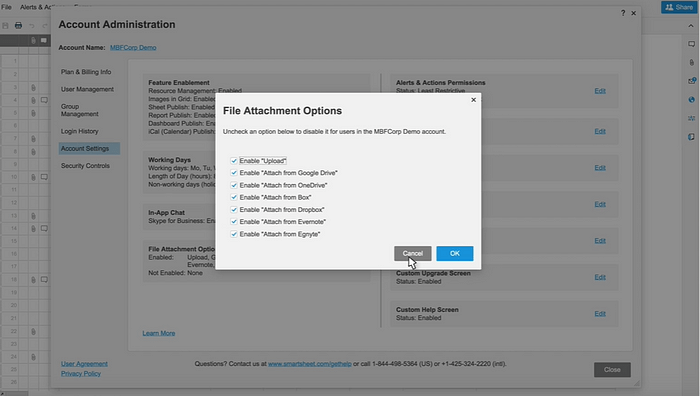Click the print icon in toolbar
700x396 pixels.
coord(18,25)
